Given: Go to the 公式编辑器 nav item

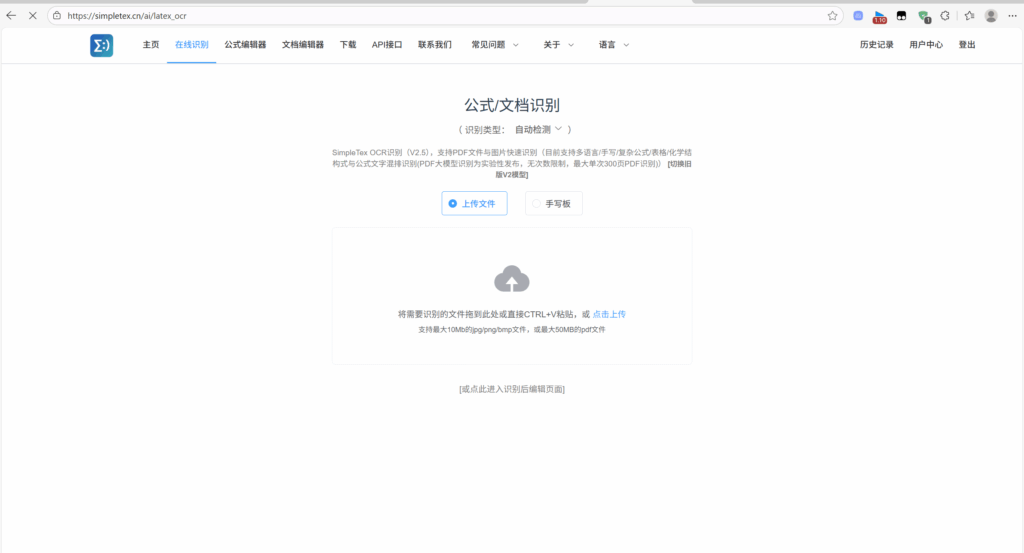Looking at the screenshot, I should pyautogui.click(x=245, y=45).
